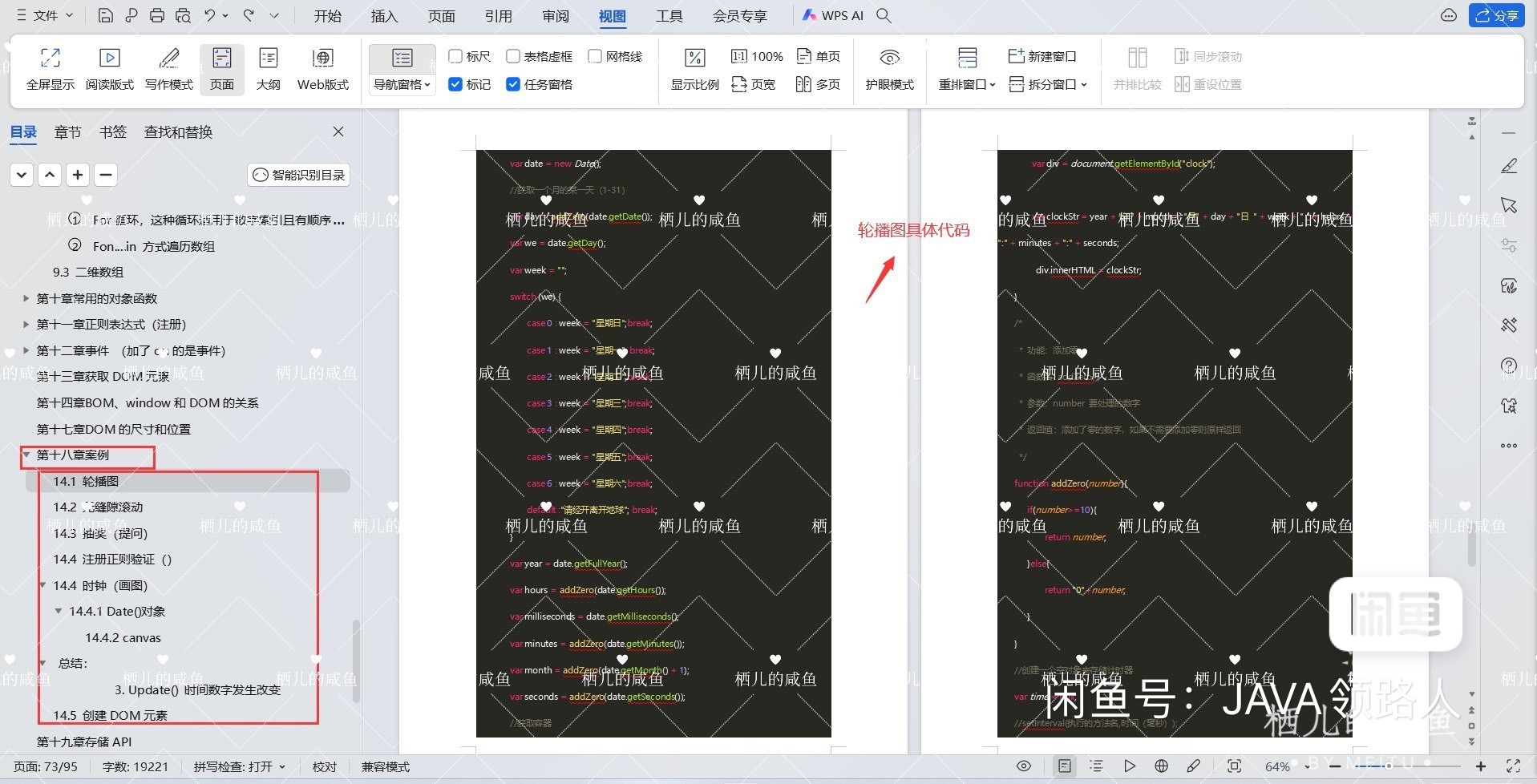Click the minus button in the TOC pane toolbar

(106, 175)
